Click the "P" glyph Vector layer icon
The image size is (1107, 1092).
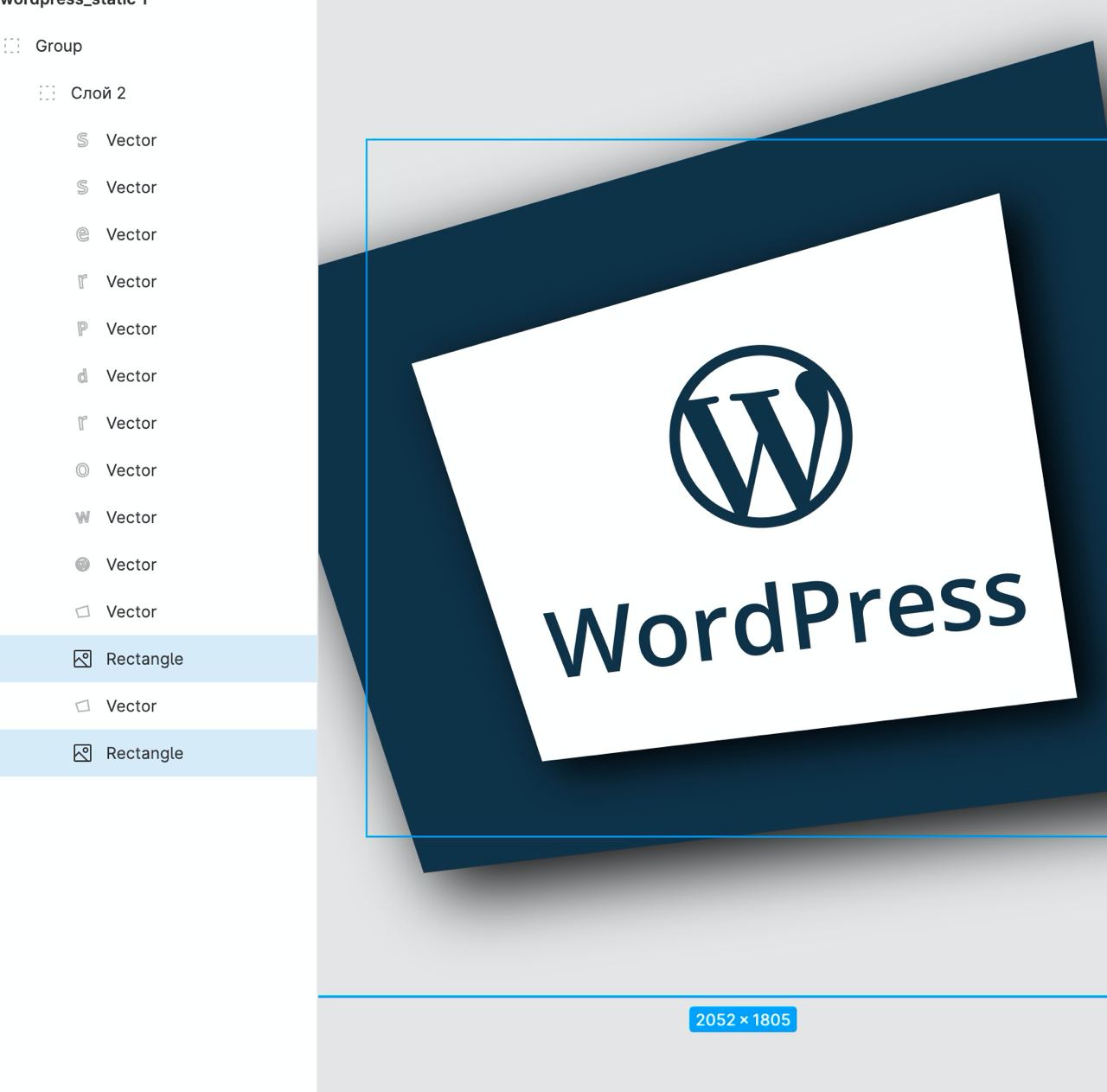click(x=82, y=329)
